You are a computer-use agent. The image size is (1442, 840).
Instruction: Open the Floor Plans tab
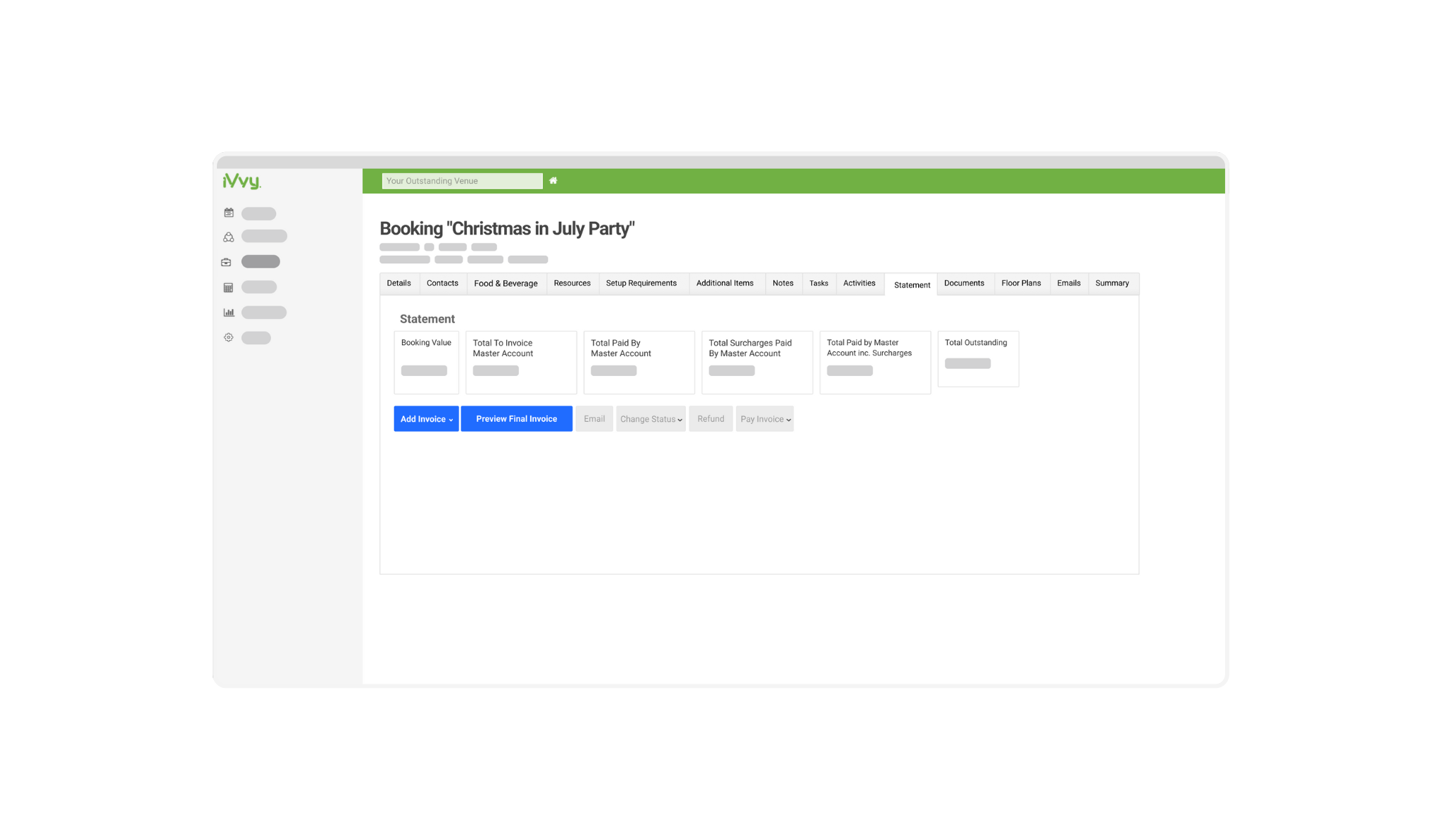1021,283
